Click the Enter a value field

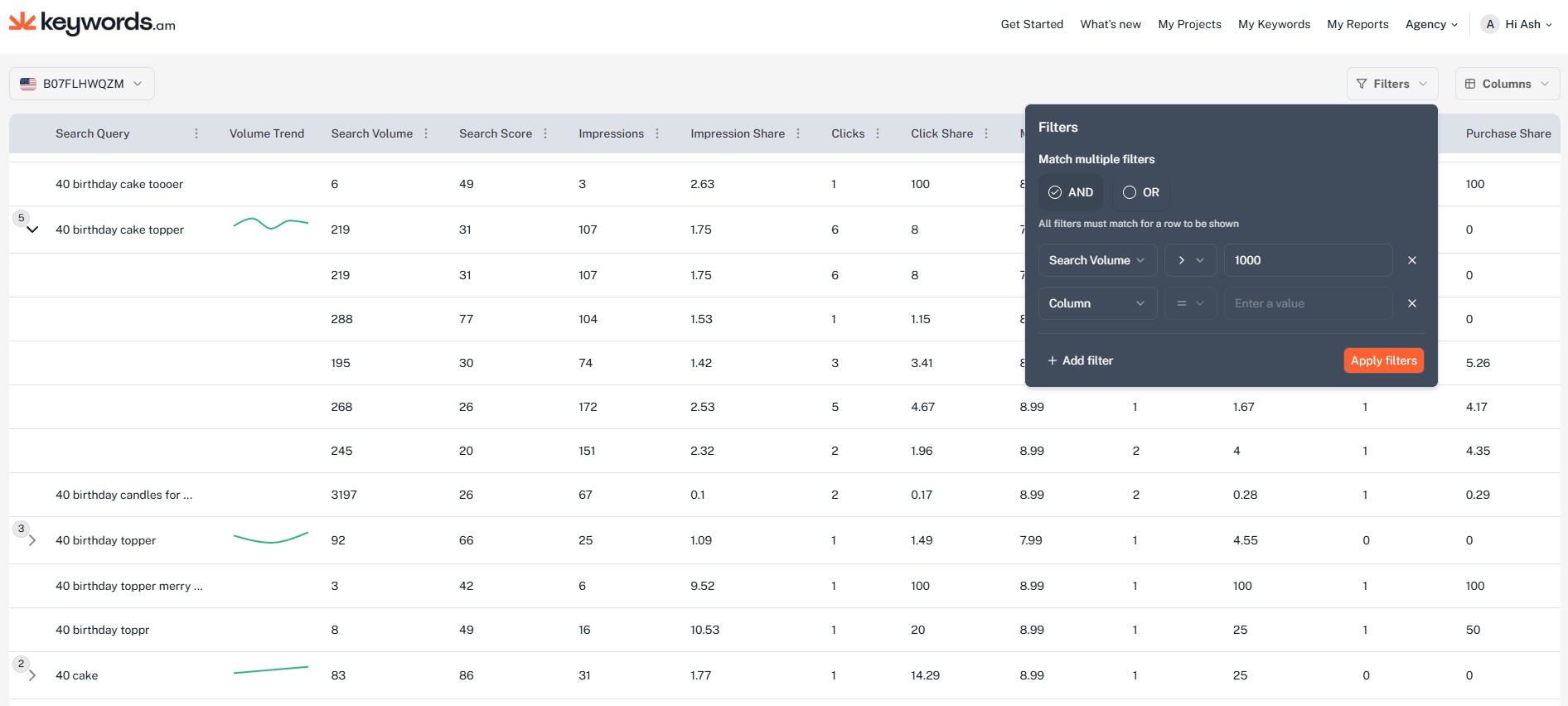pos(1308,303)
